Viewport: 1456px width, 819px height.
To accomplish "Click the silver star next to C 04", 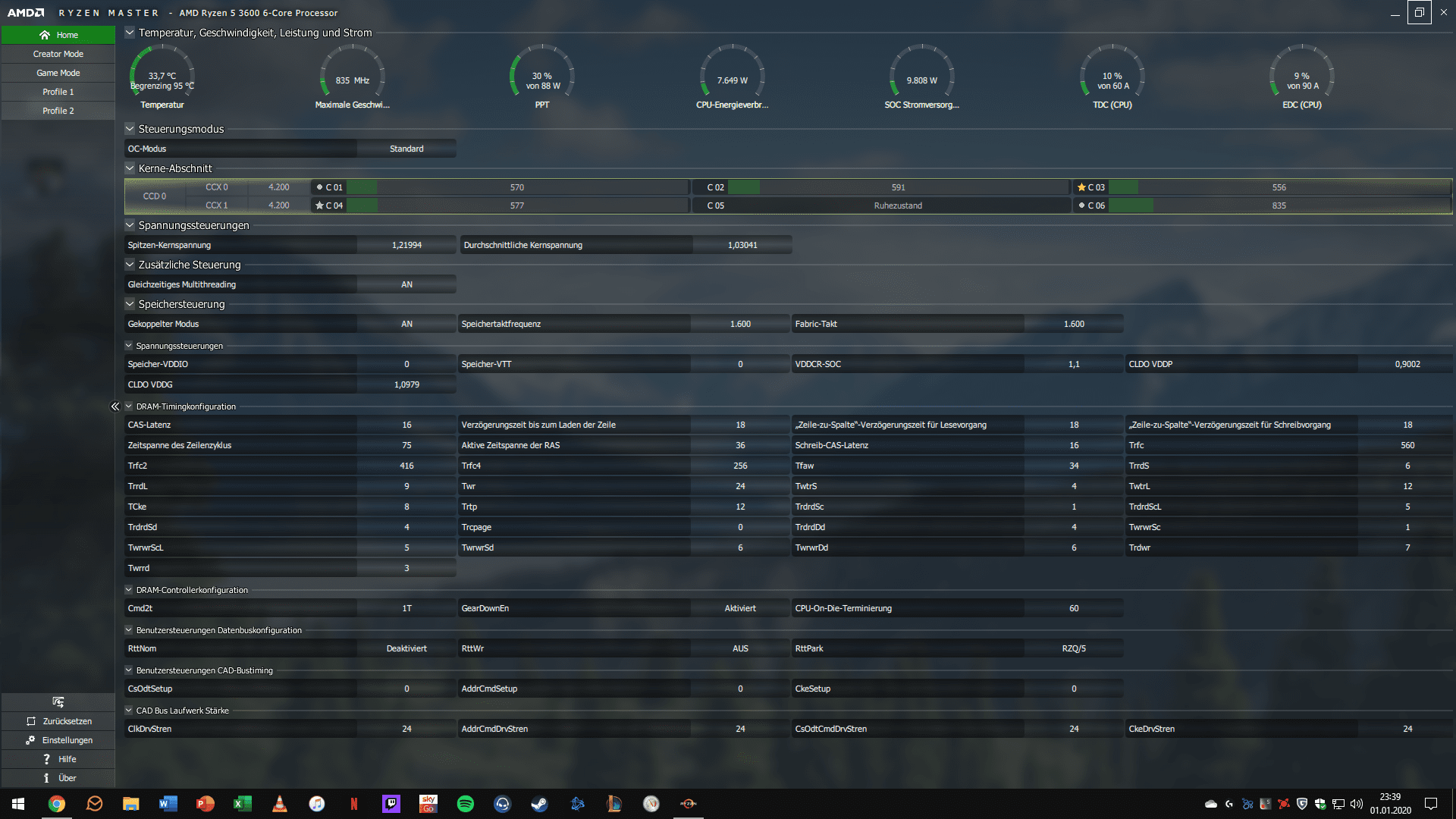I will [320, 206].
